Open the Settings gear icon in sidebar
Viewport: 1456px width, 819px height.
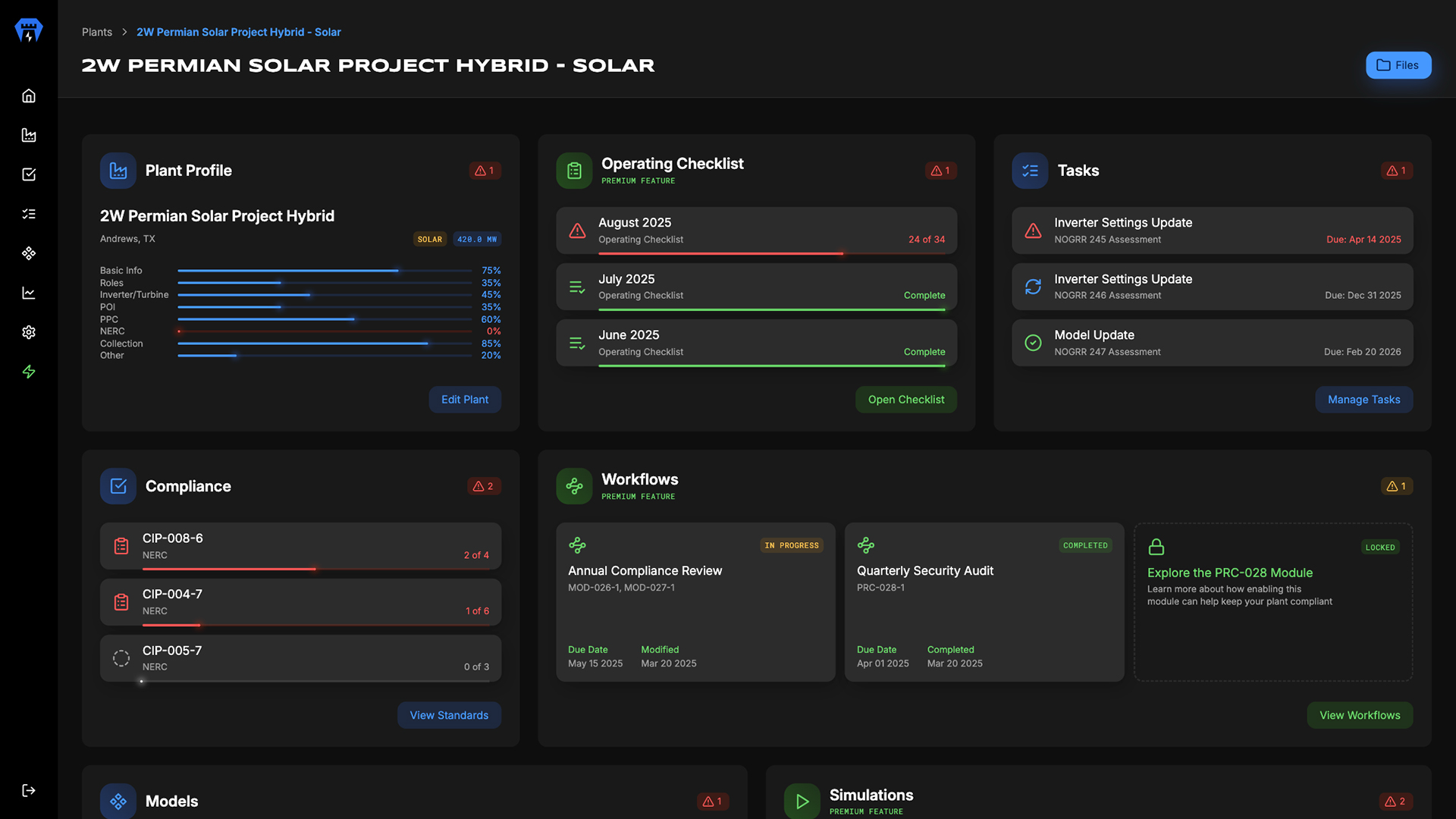[x=29, y=332]
